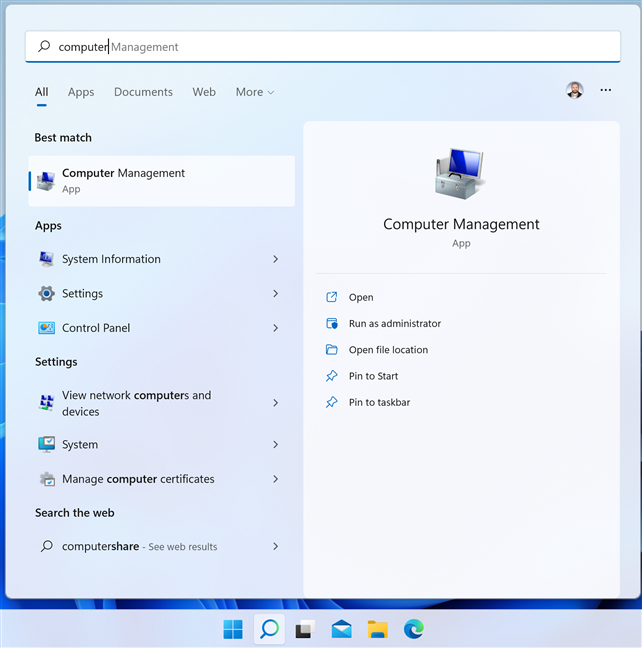Viewport: 642px width, 648px height.
Task: Click the Computer Management best match icon
Action: pyautogui.click(x=45, y=181)
